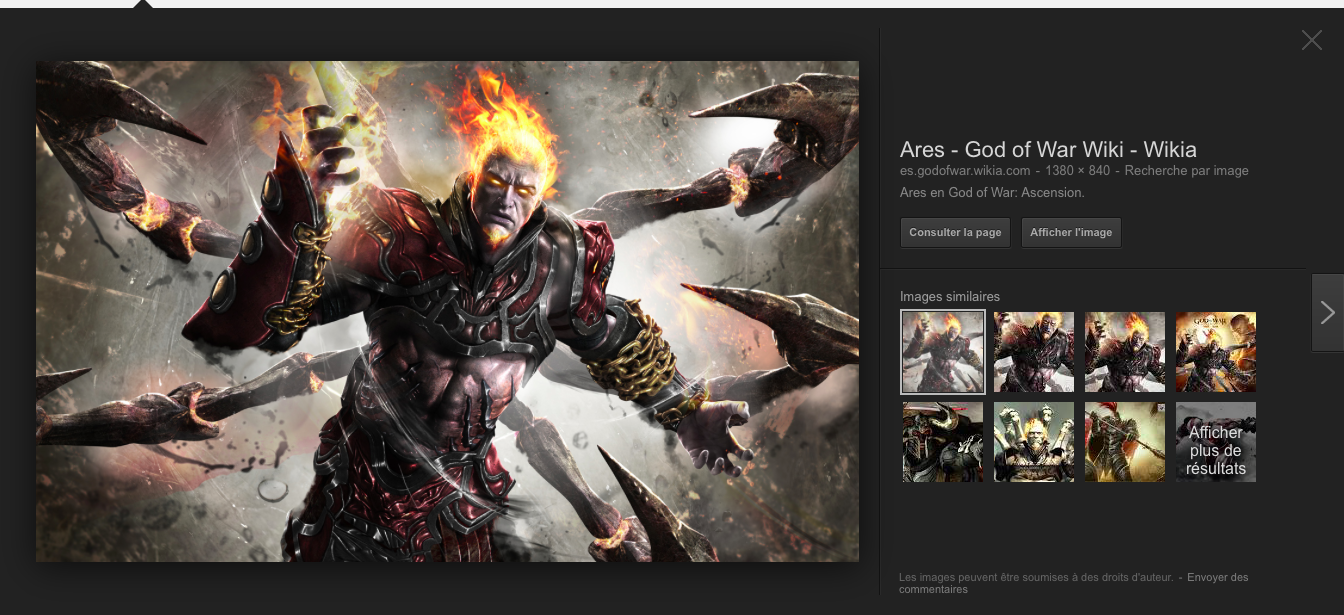Select caption 'Ares en God of War: Ascension.'
1344x615 pixels.
[x=992, y=192]
